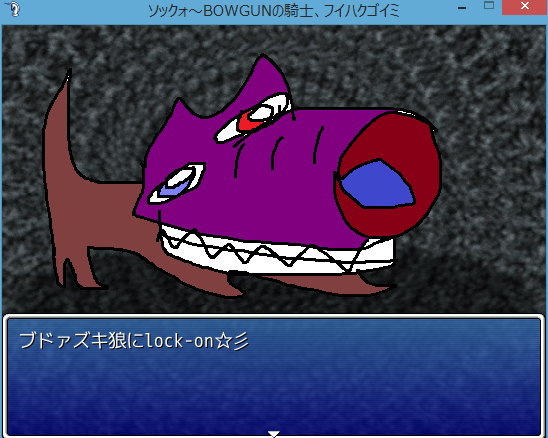Screen dimensions: 548x438
Task: Click the dialogue text ブドァズキ狼にlock-on☆彡
Action: coord(134,341)
